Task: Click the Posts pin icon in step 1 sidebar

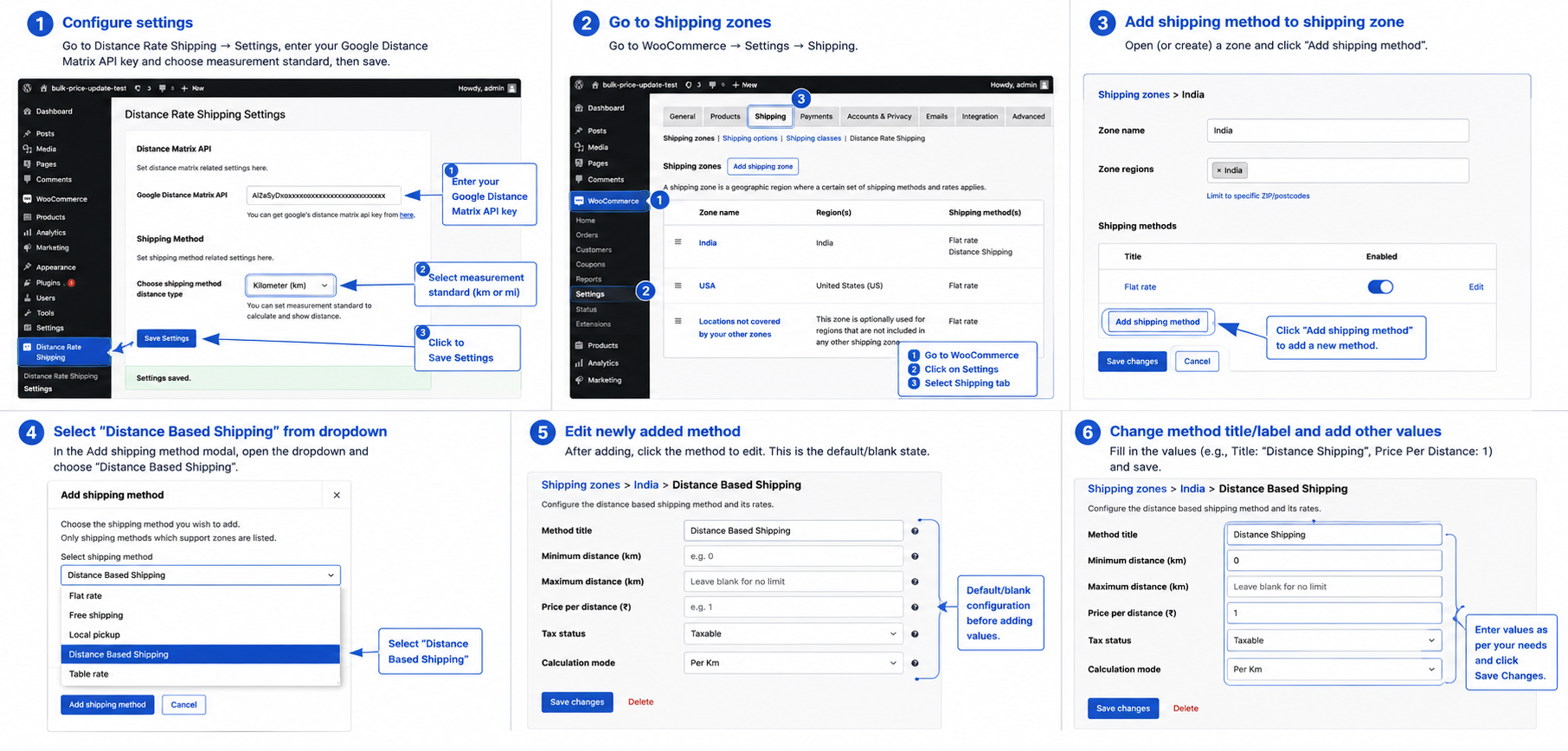Action: click(x=28, y=133)
